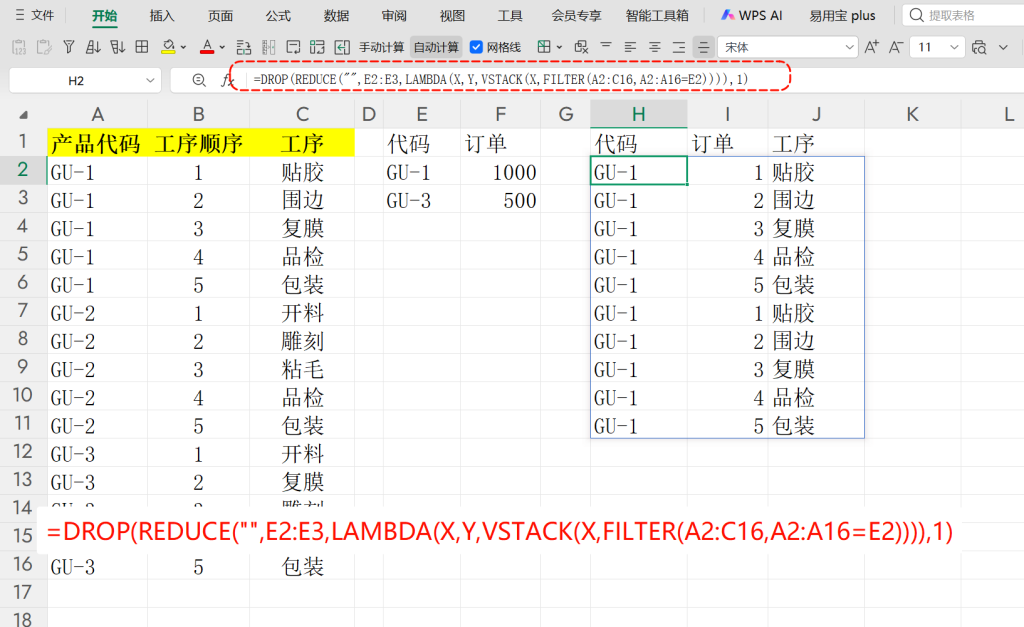Screen dimensions: 1024x627
Task: Sort descending with the Z-A arrow icon
Action: click(x=118, y=47)
